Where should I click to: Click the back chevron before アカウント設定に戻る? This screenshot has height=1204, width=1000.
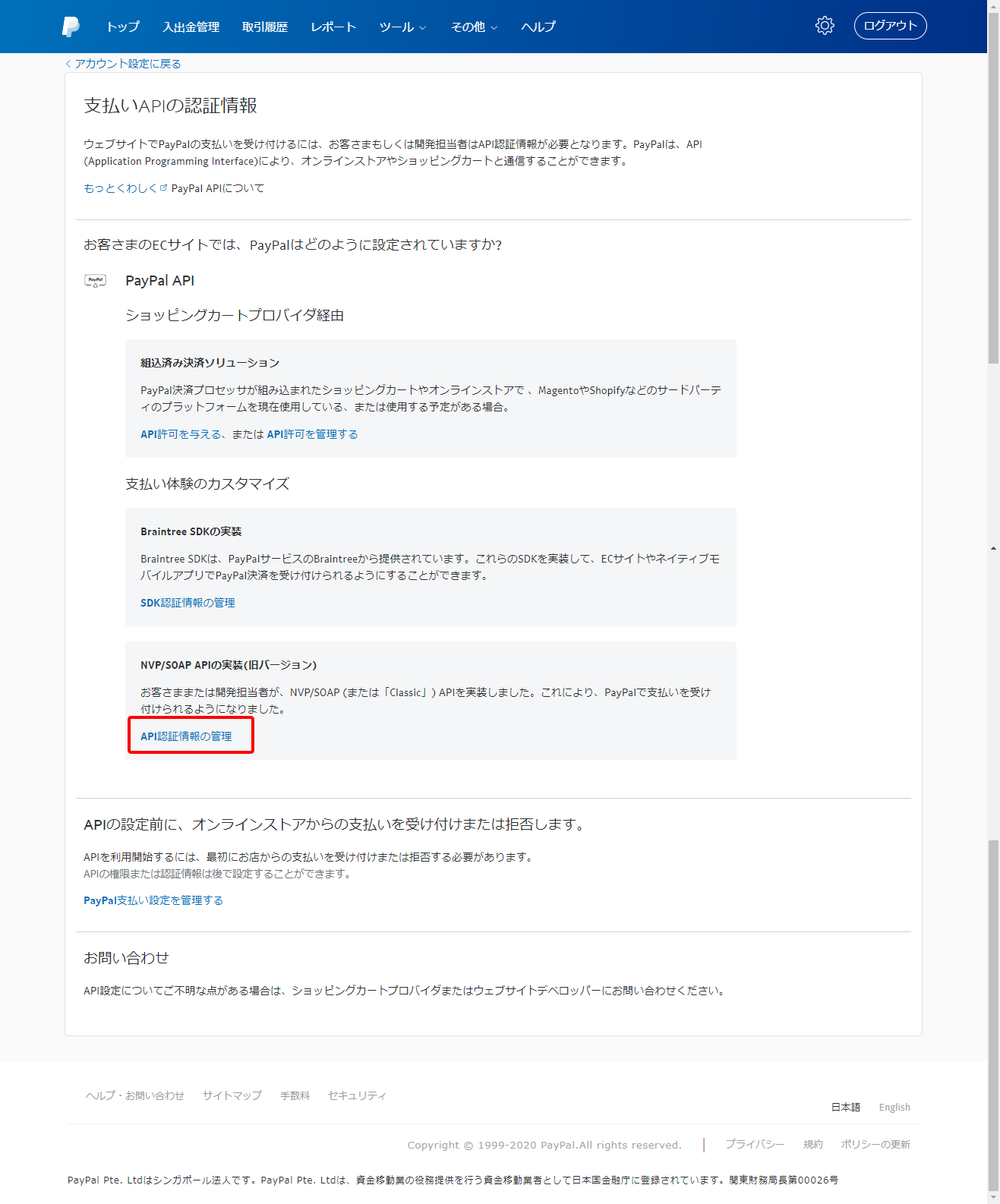click(68, 64)
